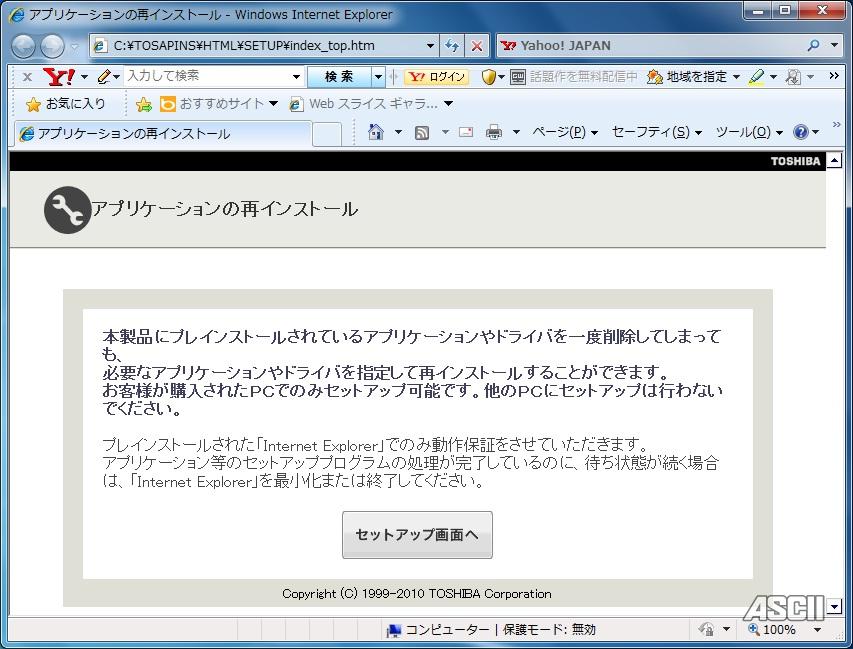Close the Yahoo toolbar with x
Screen dimensions: 853x649
(x=27, y=77)
